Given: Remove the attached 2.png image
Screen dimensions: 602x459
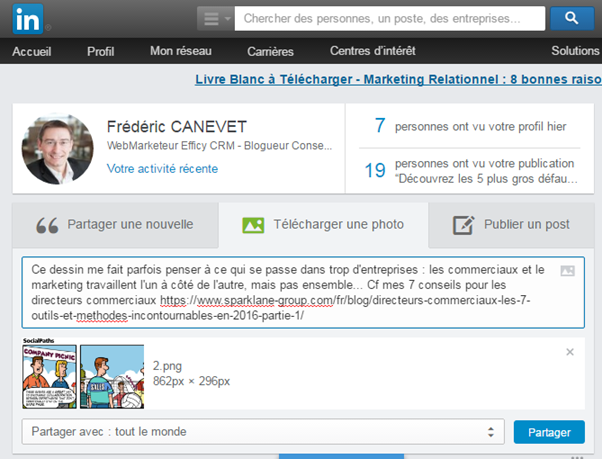Looking at the screenshot, I should 570,352.
